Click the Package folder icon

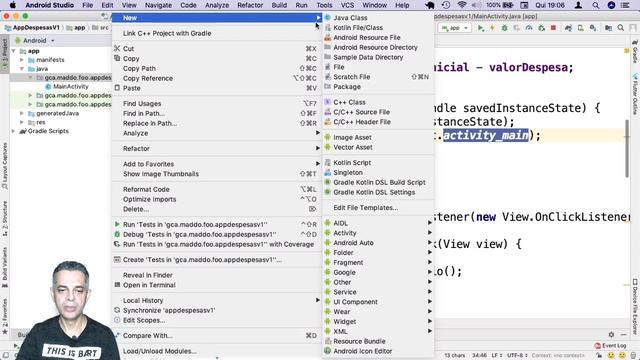327,87
